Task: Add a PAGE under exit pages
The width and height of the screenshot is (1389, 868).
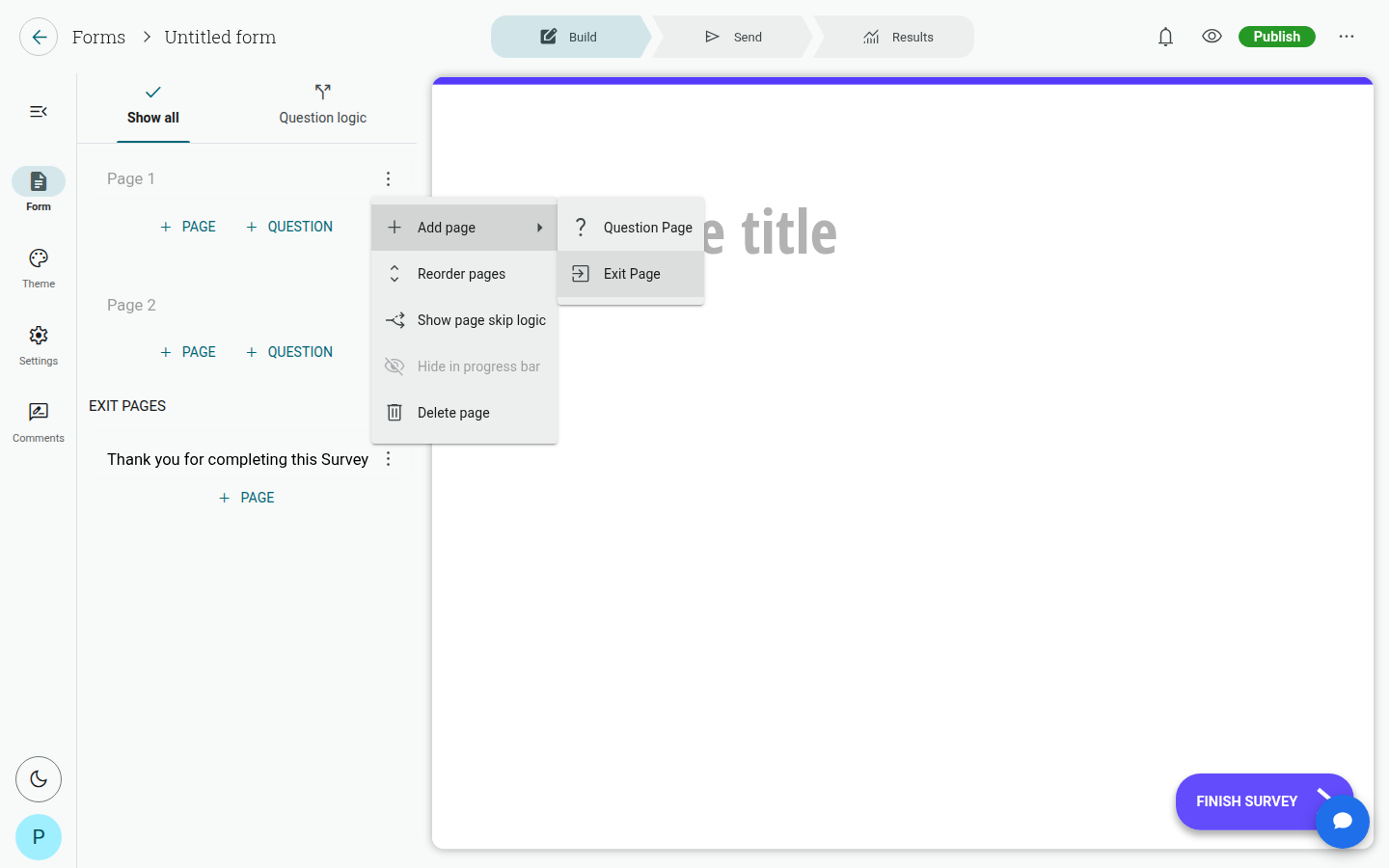Action: (247, 498)
